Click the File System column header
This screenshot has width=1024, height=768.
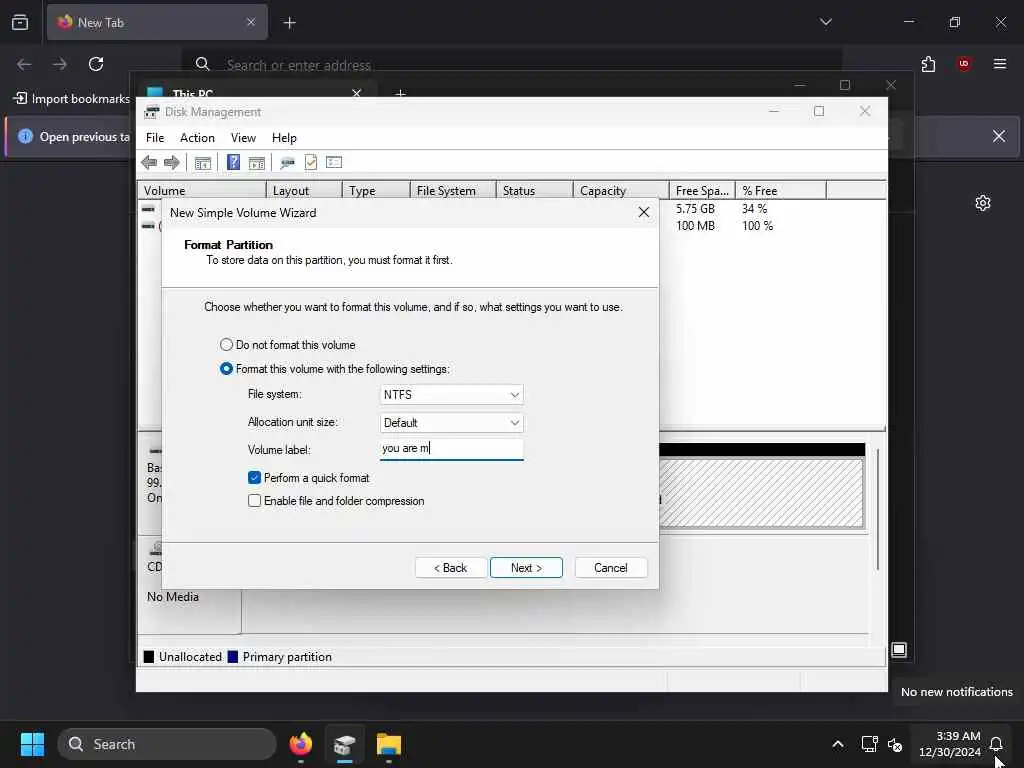[x=453, y=191]
